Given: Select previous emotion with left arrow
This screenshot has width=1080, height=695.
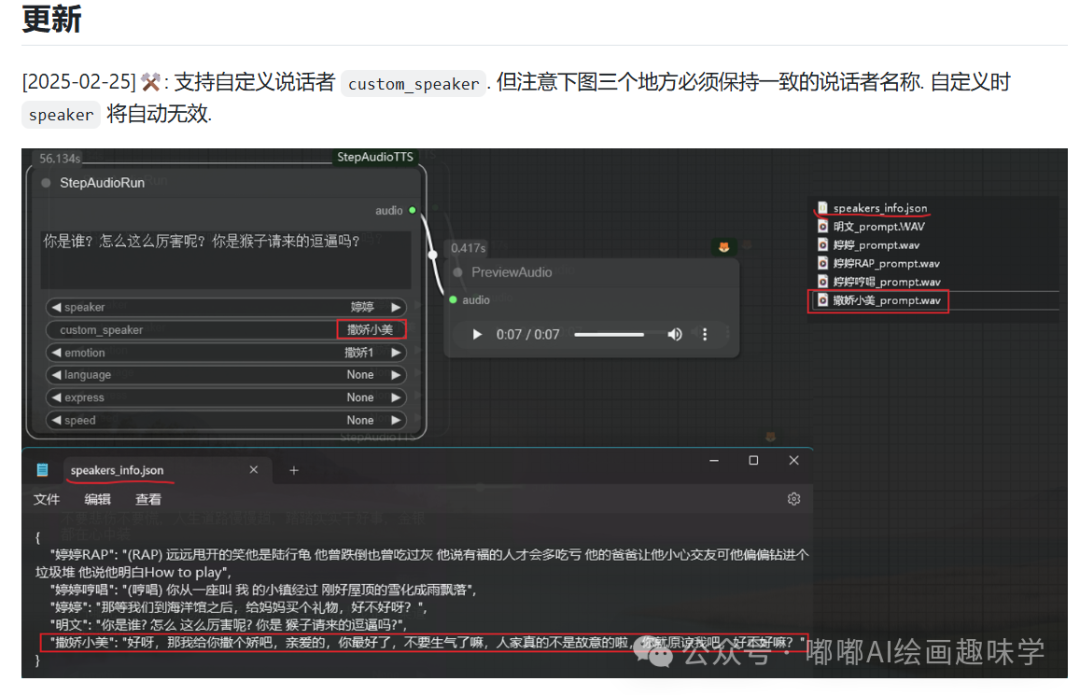Looking at the screenshot, I should coord(56,353).
